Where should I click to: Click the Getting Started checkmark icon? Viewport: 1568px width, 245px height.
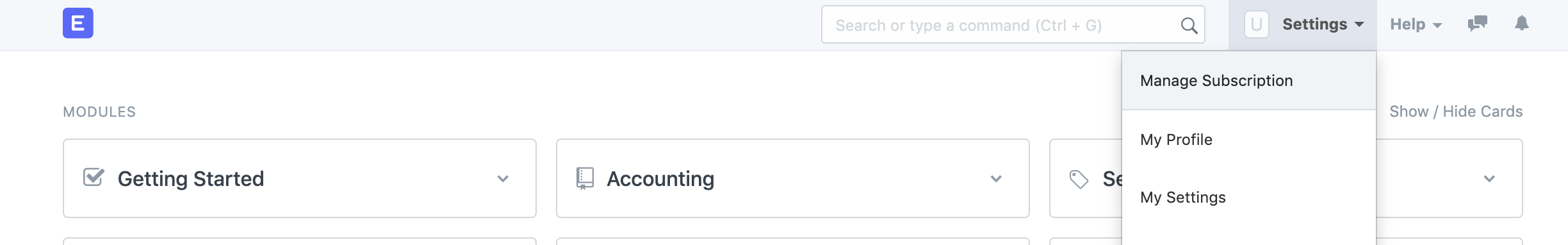(94, 177)
